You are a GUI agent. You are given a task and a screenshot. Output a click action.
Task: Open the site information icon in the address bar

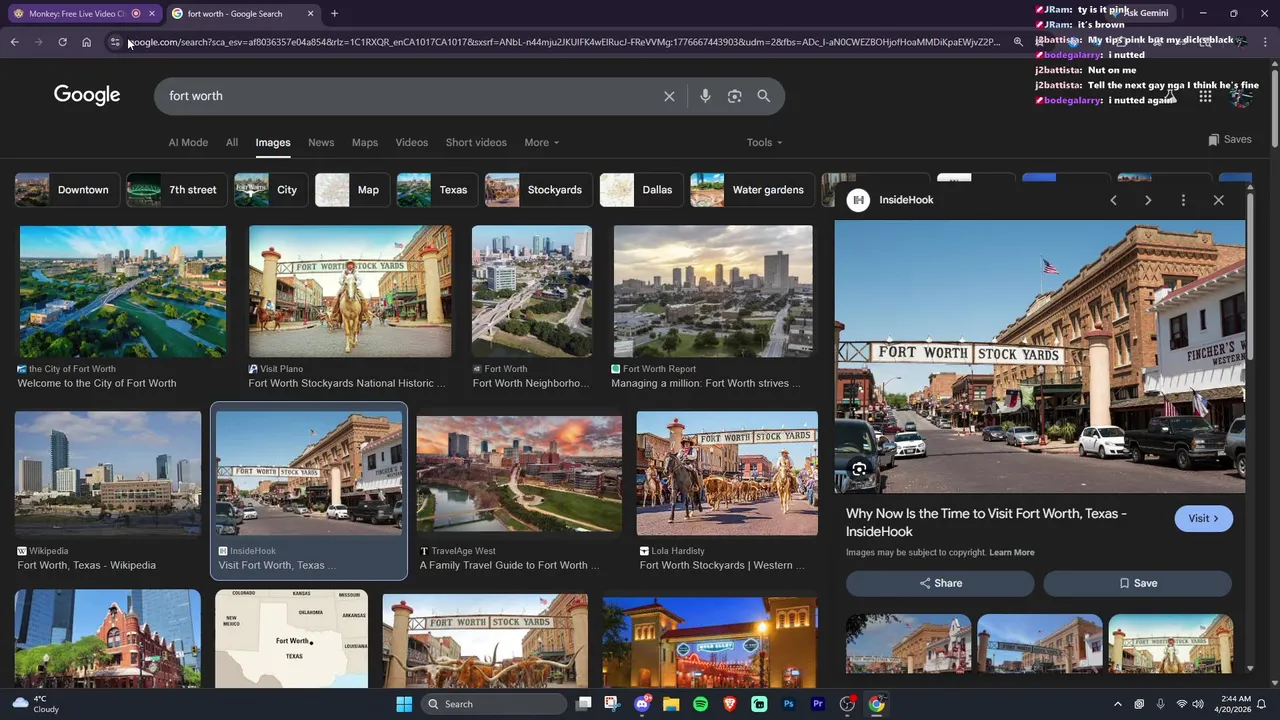coord(115,42)
